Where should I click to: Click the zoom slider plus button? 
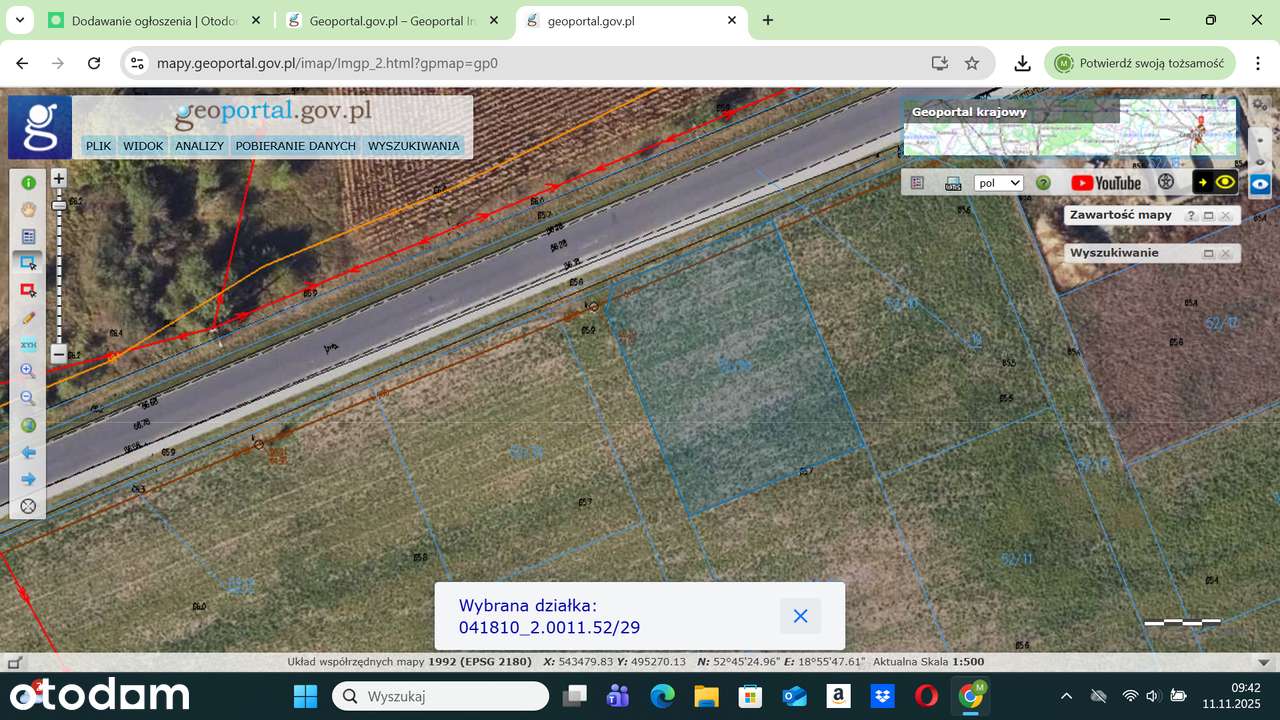pyautogui.click(x=59, y=179)
